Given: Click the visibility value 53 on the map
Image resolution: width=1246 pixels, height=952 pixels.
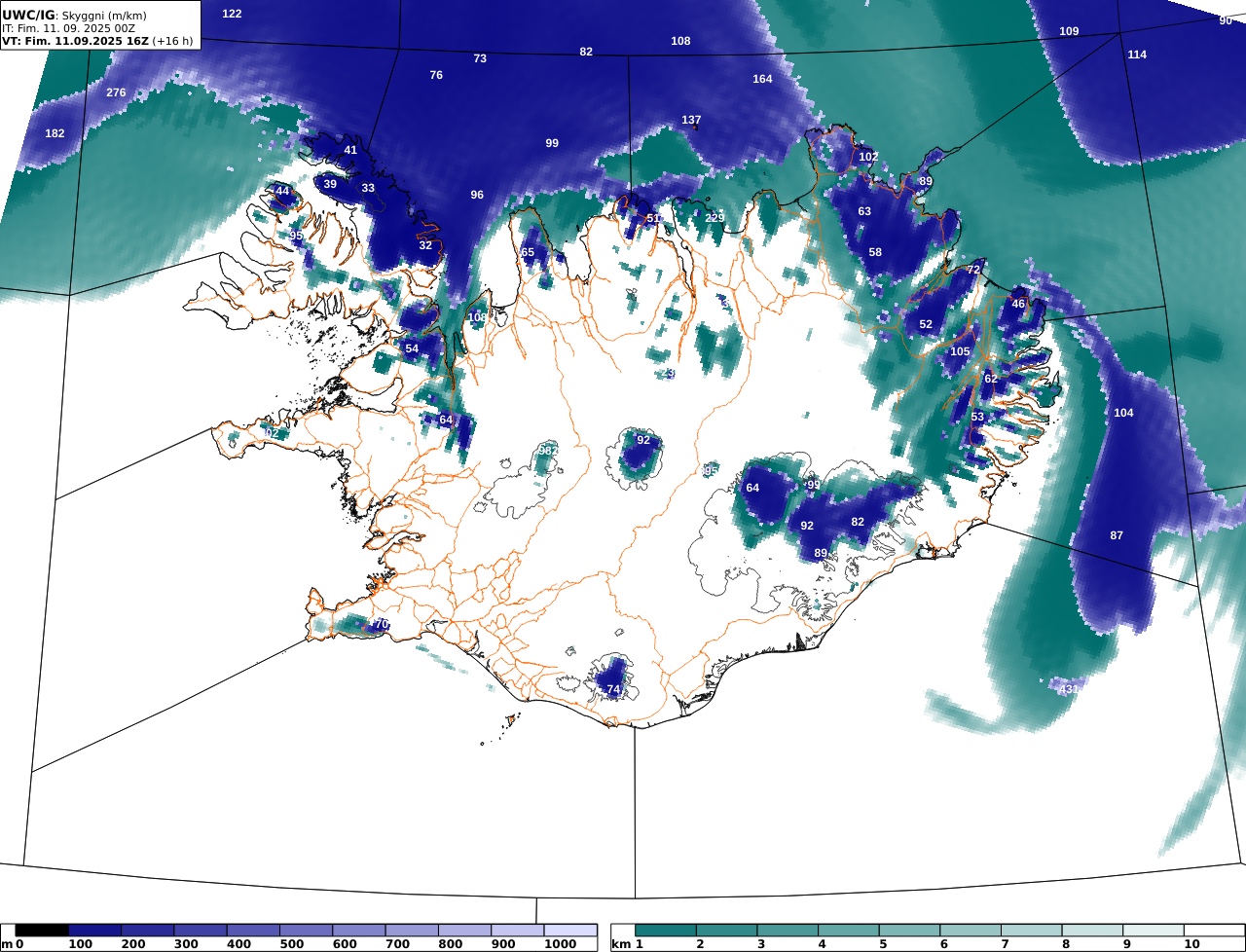Looking at the screenshot, I should pyautogui.click(x=977, y=417).
